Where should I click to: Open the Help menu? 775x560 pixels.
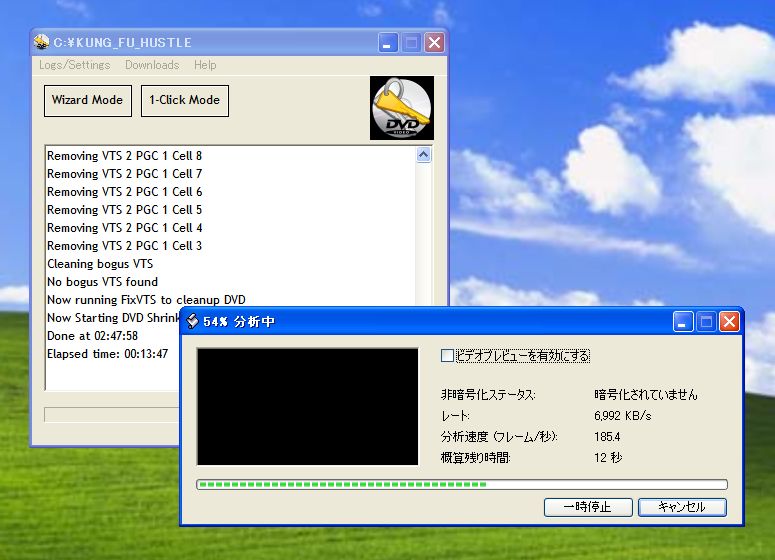point(205,65)
